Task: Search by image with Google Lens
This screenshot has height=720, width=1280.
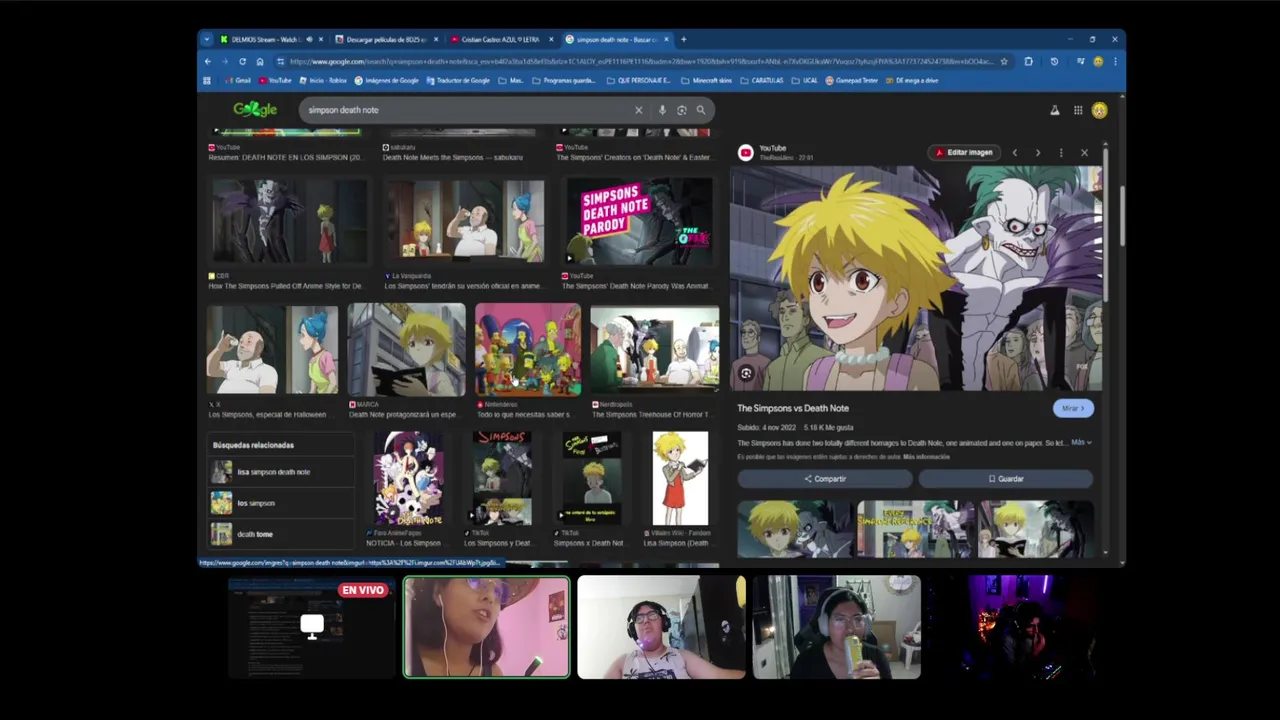Action: click(682, 110)
